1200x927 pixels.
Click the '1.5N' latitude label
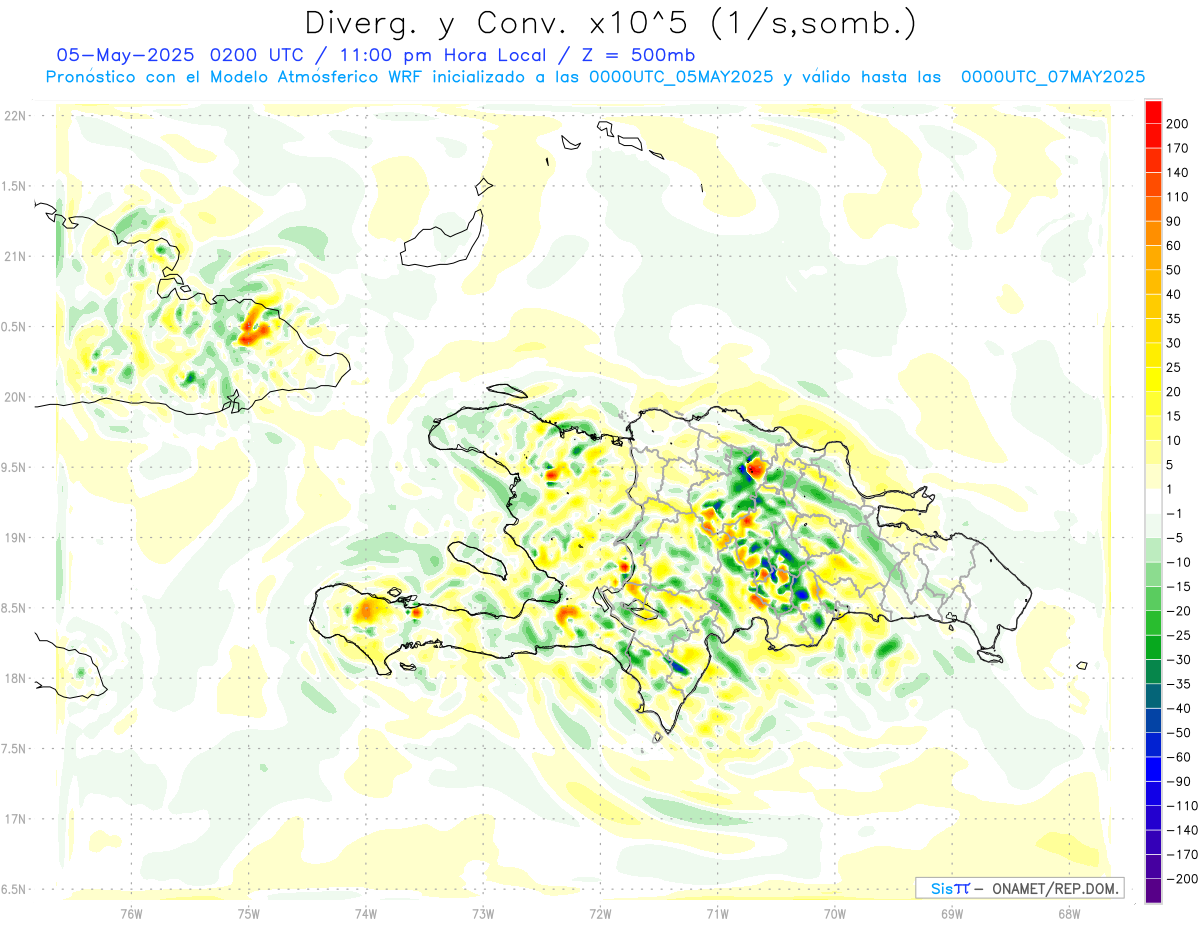(14, 186)
